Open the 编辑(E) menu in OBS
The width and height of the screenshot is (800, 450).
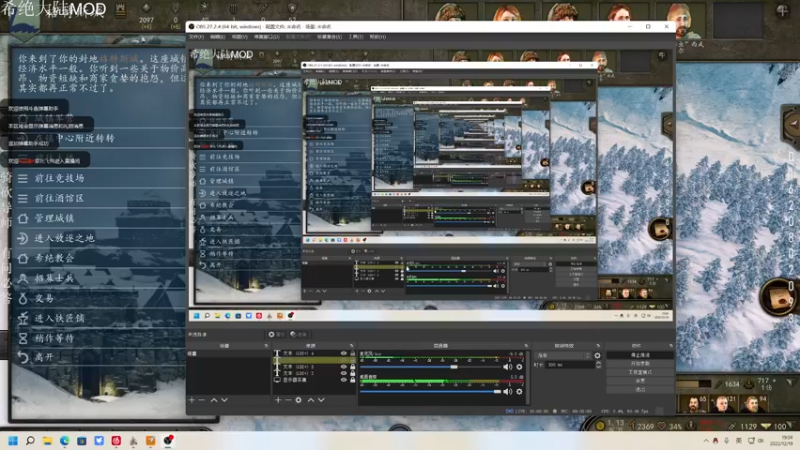(217, 37)
